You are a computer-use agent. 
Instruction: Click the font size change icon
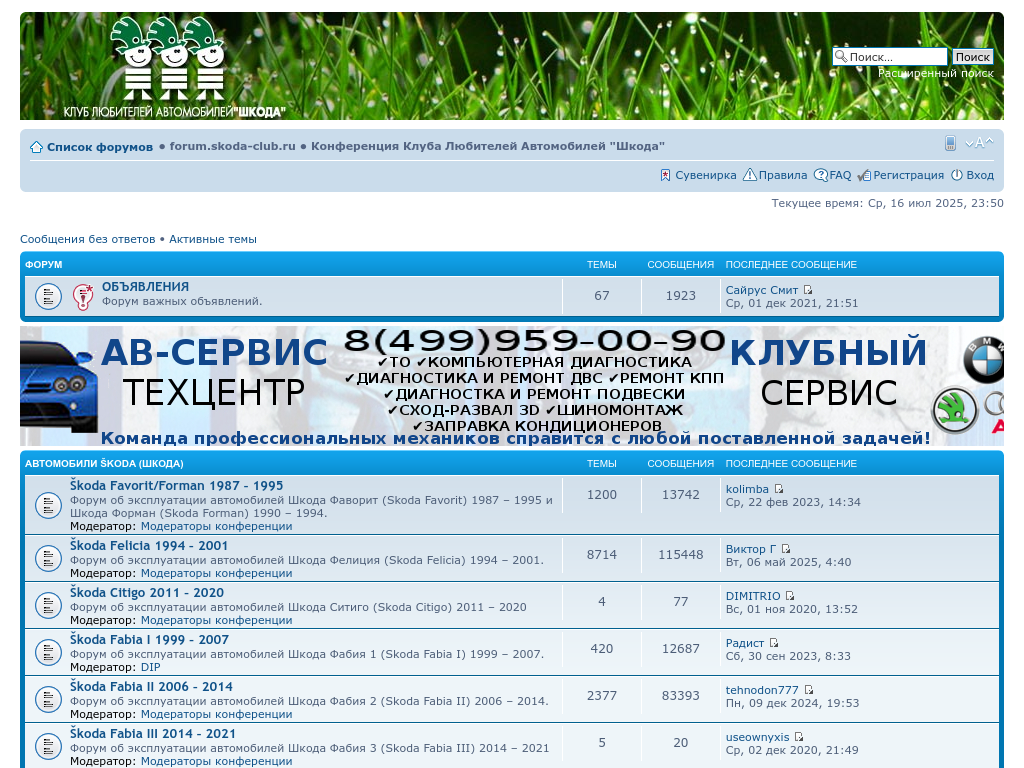(979, 144)
